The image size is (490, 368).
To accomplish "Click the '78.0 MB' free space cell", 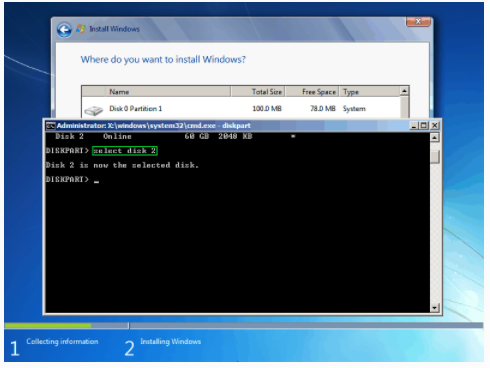I will click(323, 109).
